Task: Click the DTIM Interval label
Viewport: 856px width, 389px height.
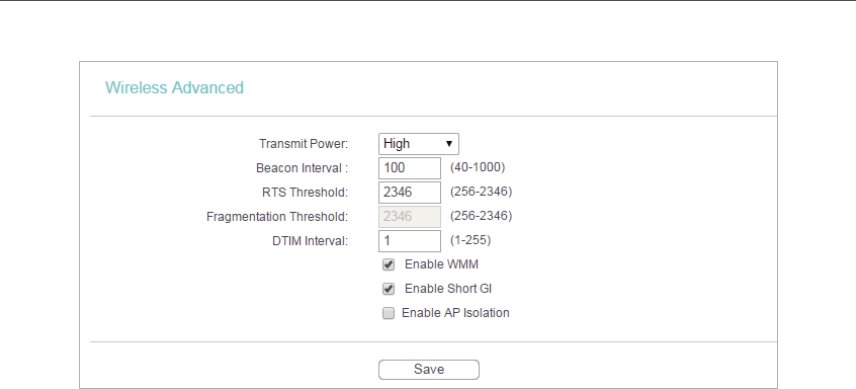Action: coord(310,241)
